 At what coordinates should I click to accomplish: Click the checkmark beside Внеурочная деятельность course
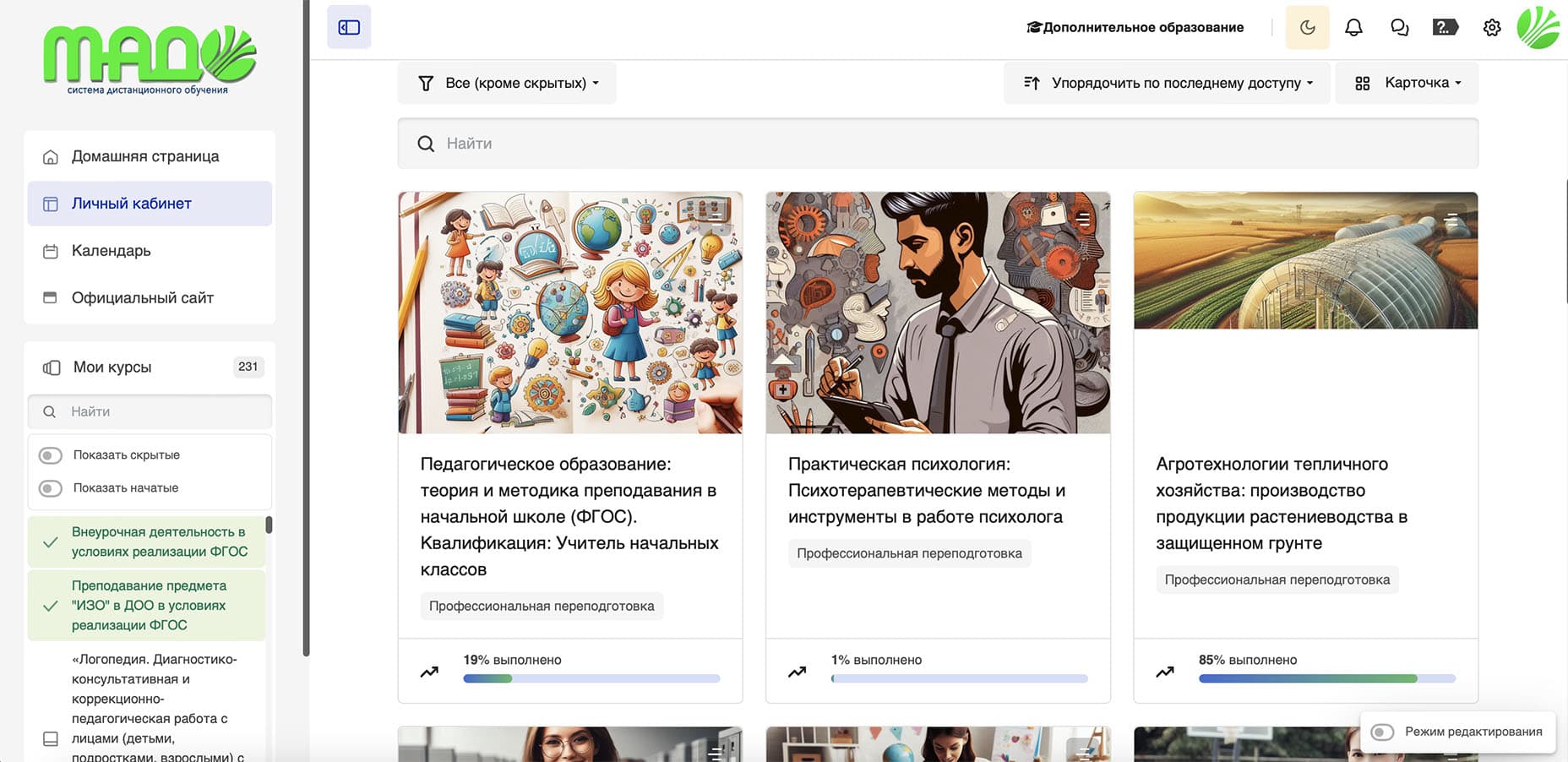point(51,542)
